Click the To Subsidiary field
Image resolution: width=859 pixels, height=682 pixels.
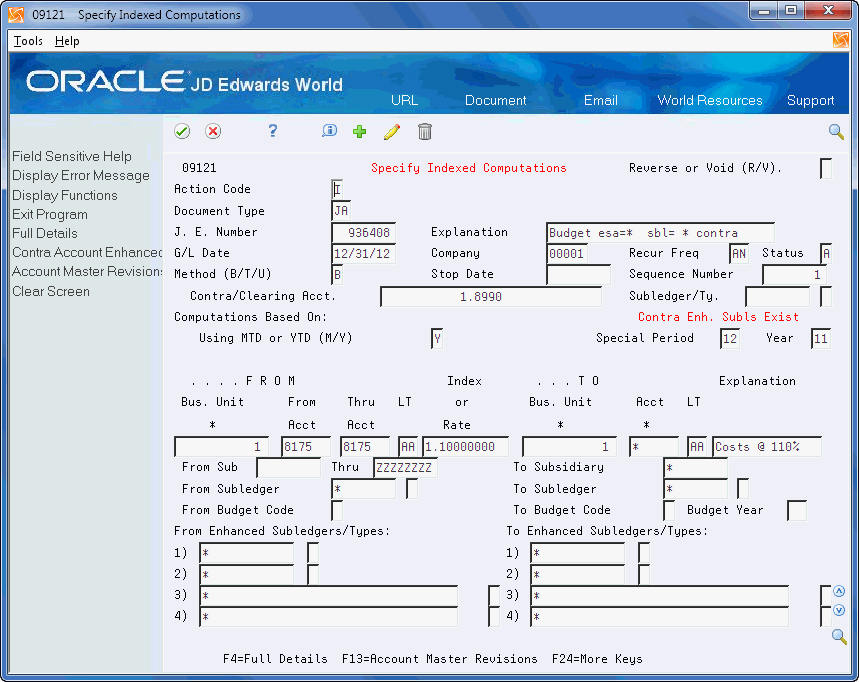point(696,468)
